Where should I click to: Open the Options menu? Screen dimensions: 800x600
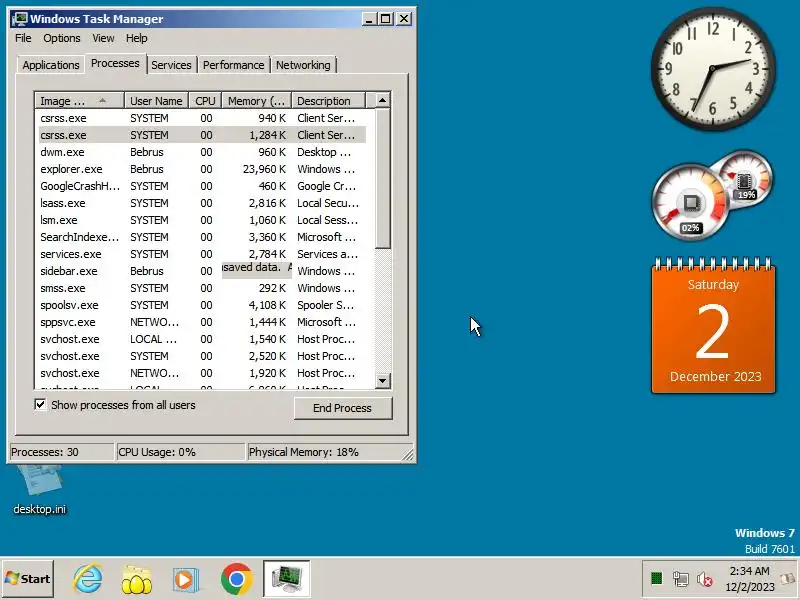[x=62, y=38]
